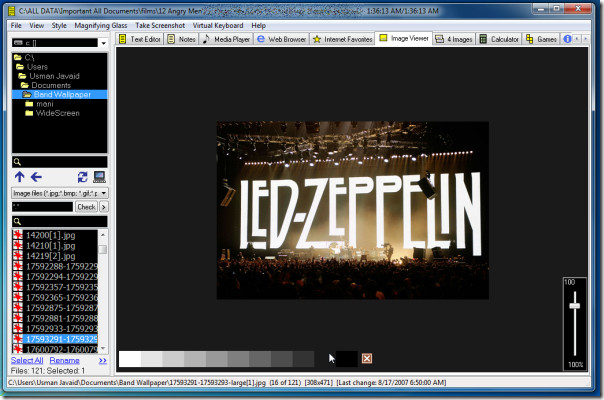Select the Band Wallpaper folder

(60, 94)
